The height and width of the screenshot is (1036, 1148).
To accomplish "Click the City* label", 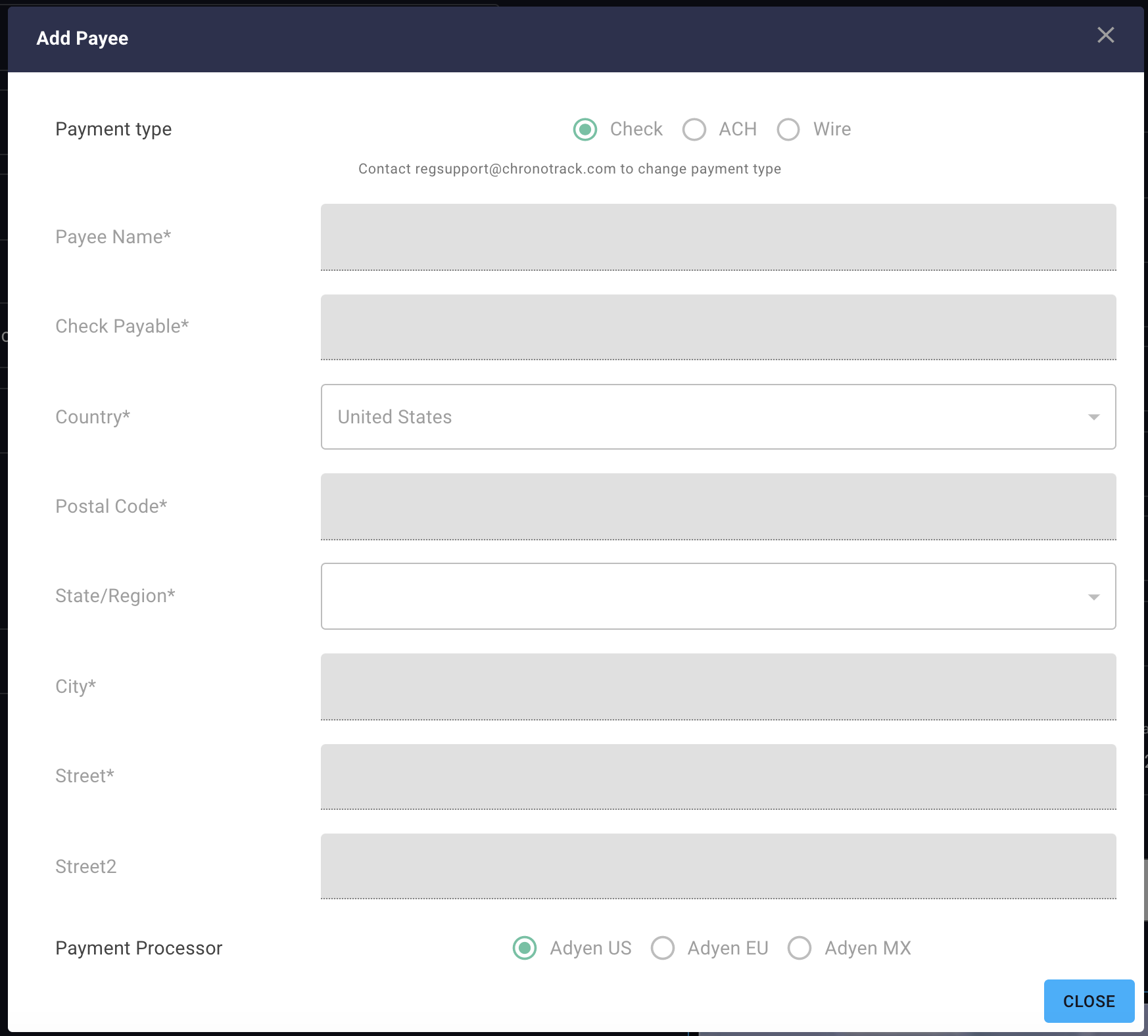I will pos(76,686).
